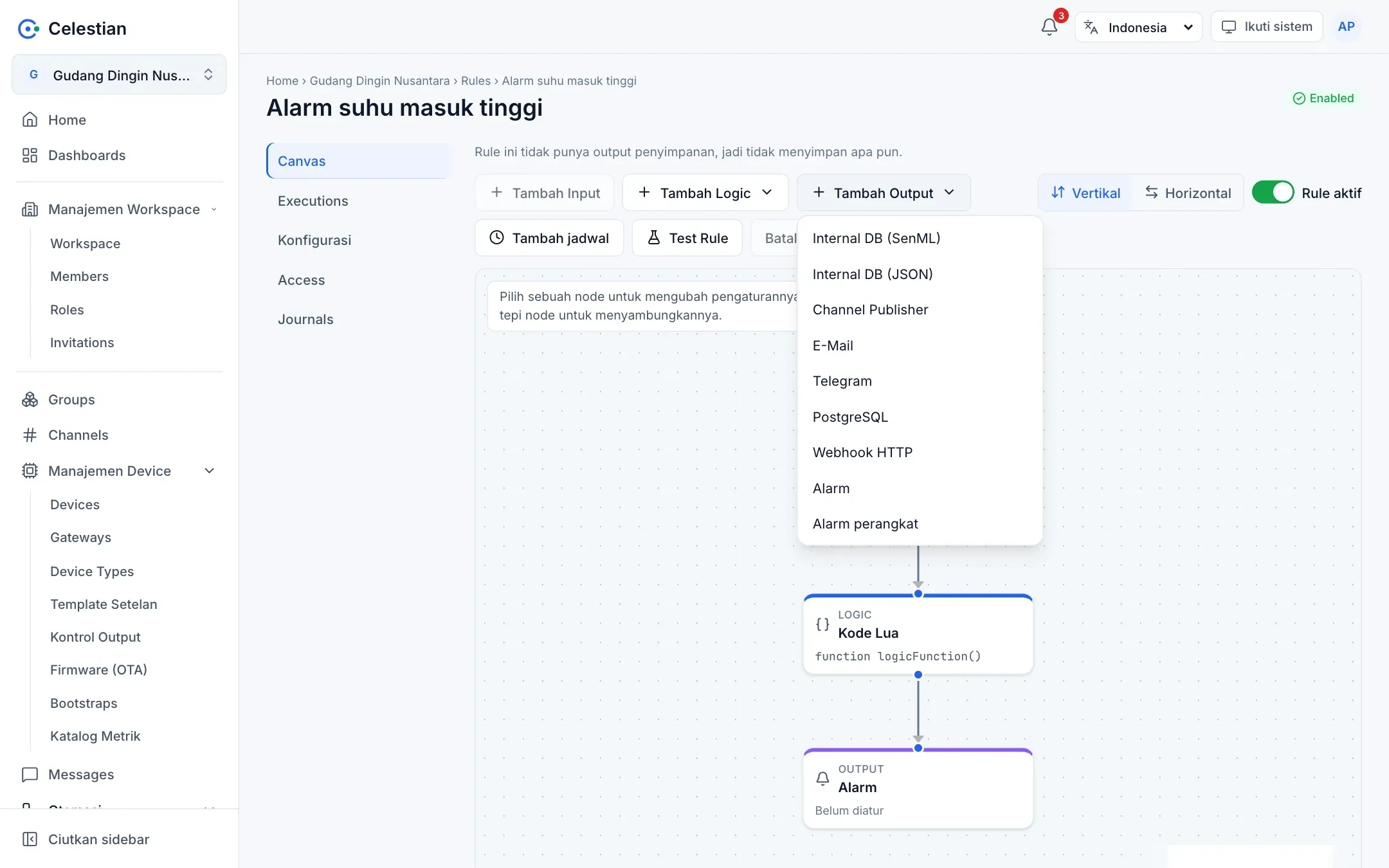Open the notifications bell
This screenshot has height=868, width=1389.
[1049, 27]
